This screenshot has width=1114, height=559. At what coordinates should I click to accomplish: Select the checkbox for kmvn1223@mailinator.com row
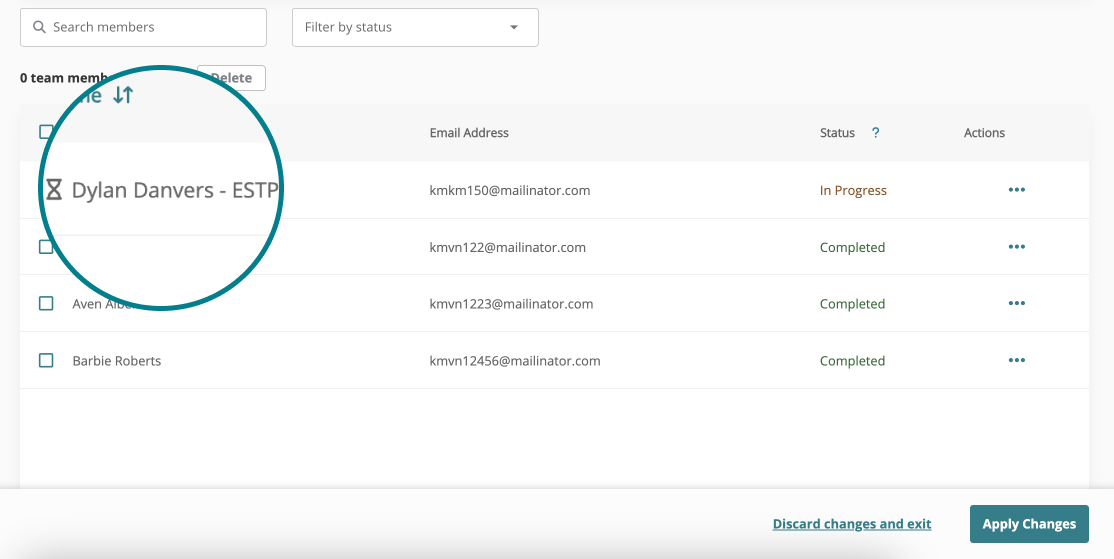(45, 303)
